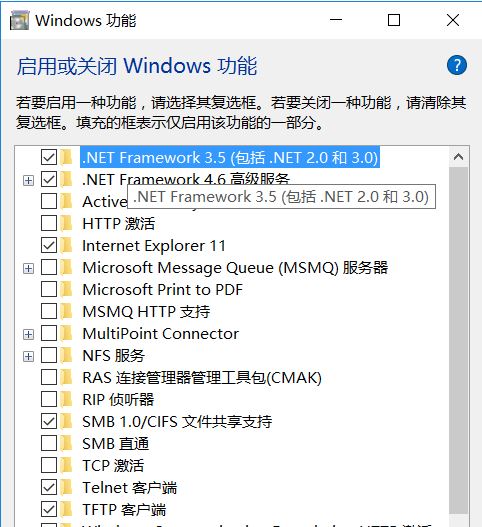The height and width of the screenshot is (527, 482).
Task: Expand Microsoft Message Queue (MSMQ) 服务器 tree
Action: [29, 269]
